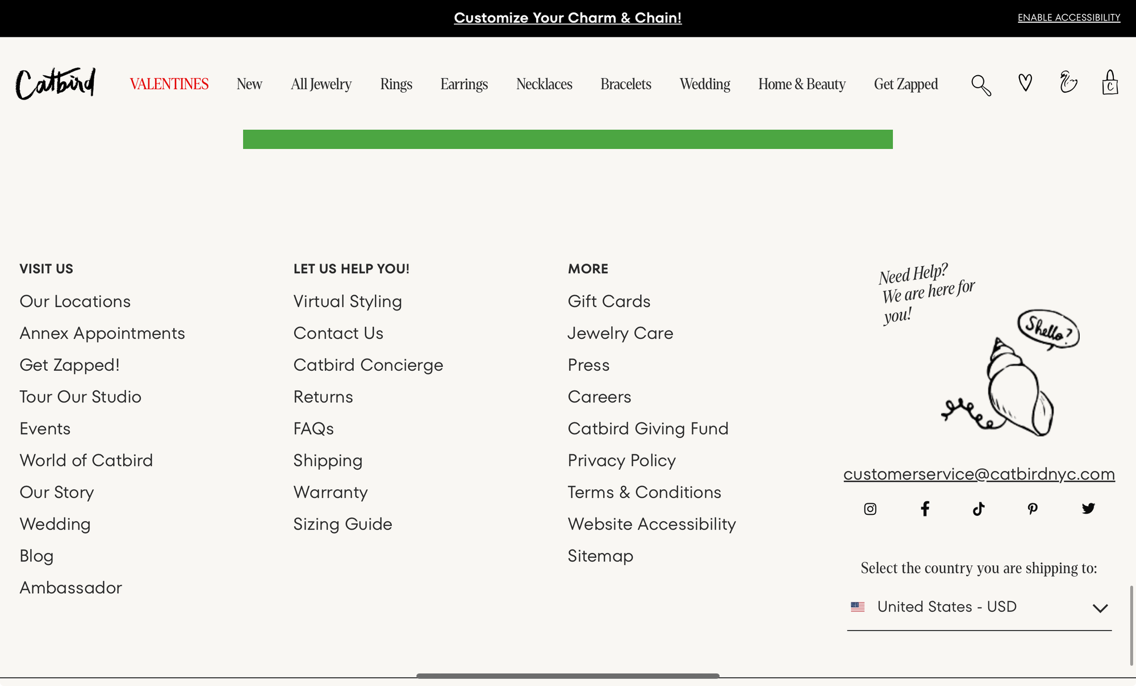Open Our Locations link
1136x686 pixels.
click(x=75, y=301)
